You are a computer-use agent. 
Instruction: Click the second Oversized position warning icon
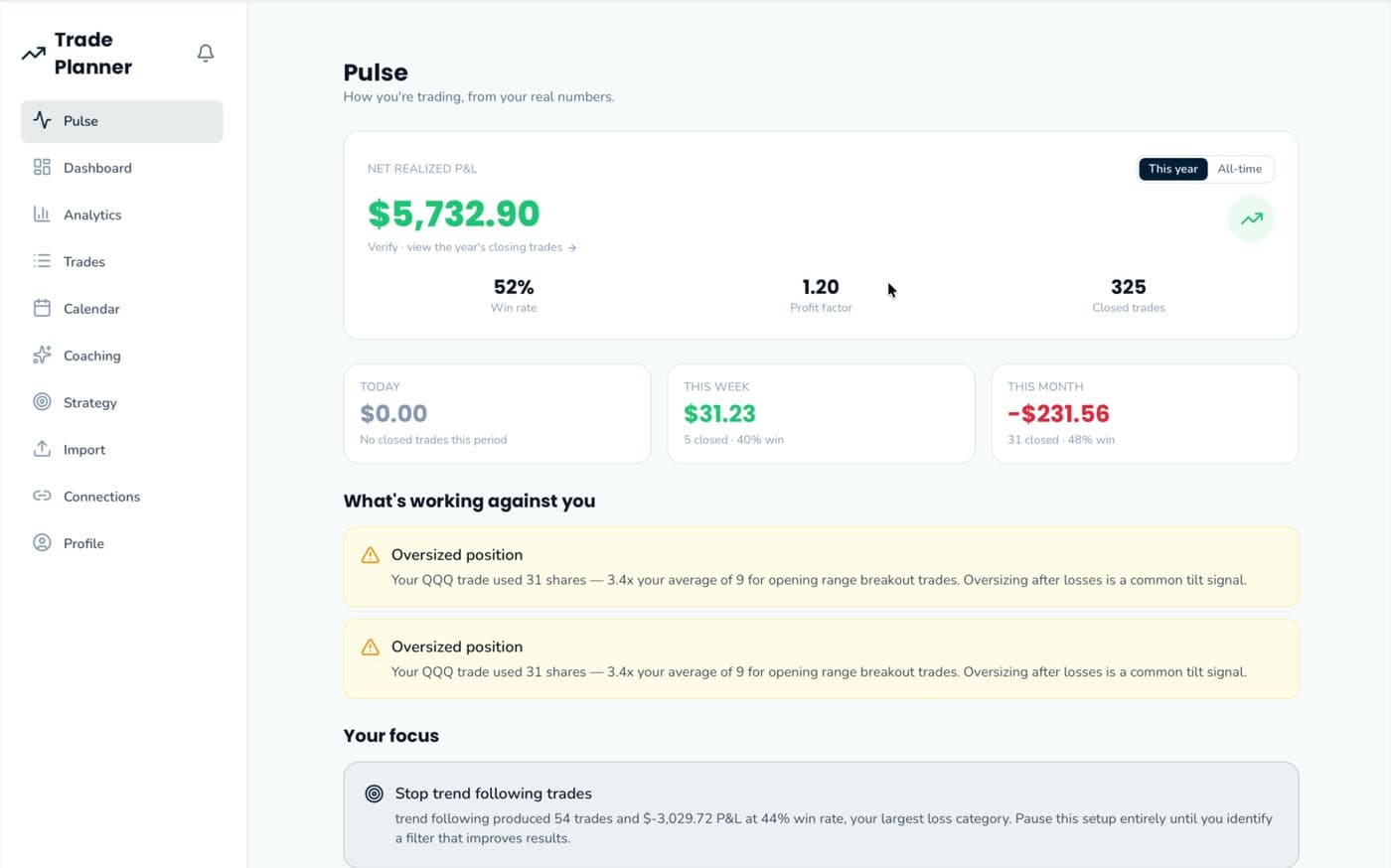370,648
